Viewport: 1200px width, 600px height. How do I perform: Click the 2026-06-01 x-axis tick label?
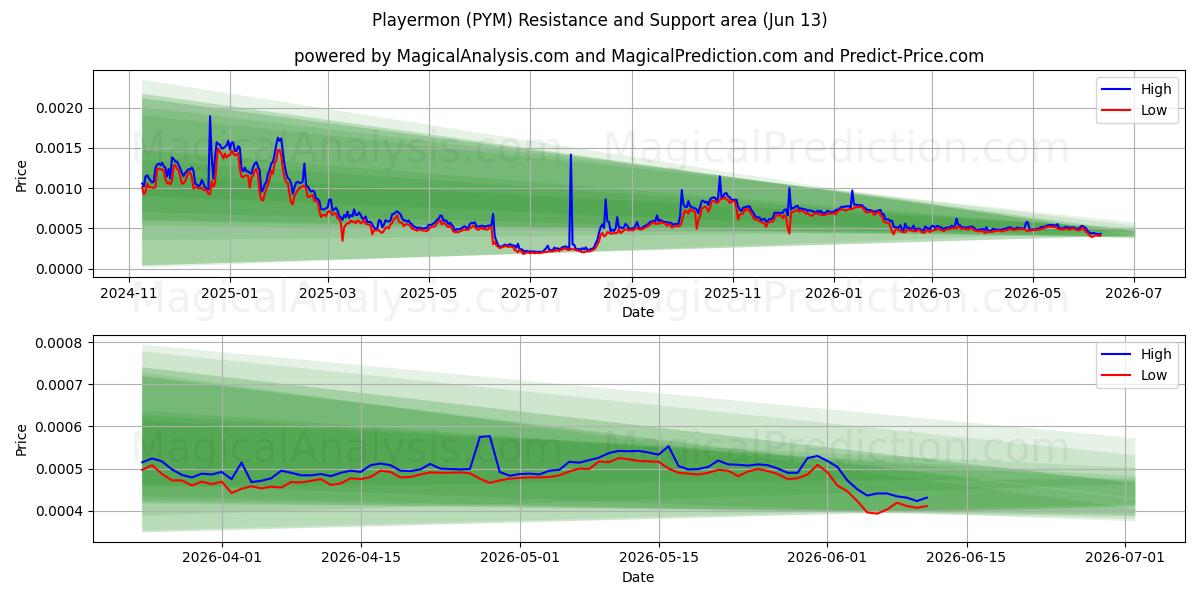click(x=827, y=558)
